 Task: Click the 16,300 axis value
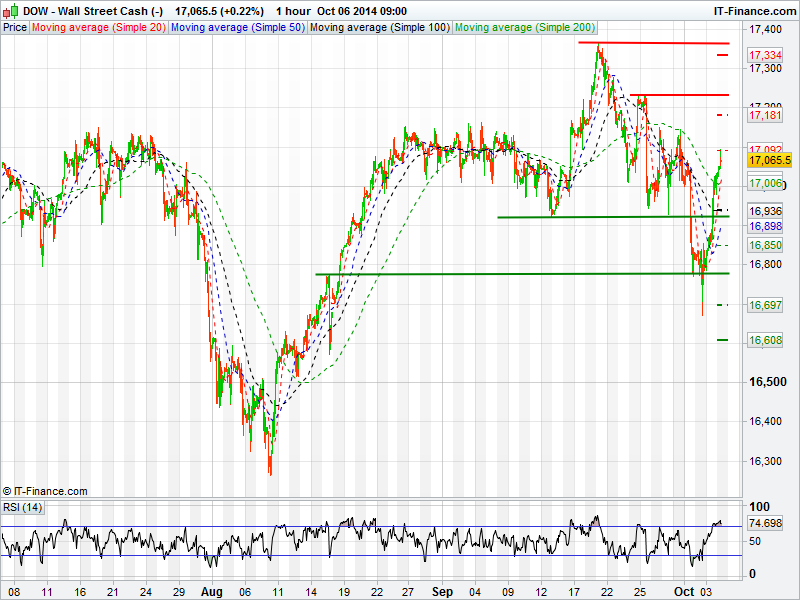pyautogui.click(x=765, y=461)
